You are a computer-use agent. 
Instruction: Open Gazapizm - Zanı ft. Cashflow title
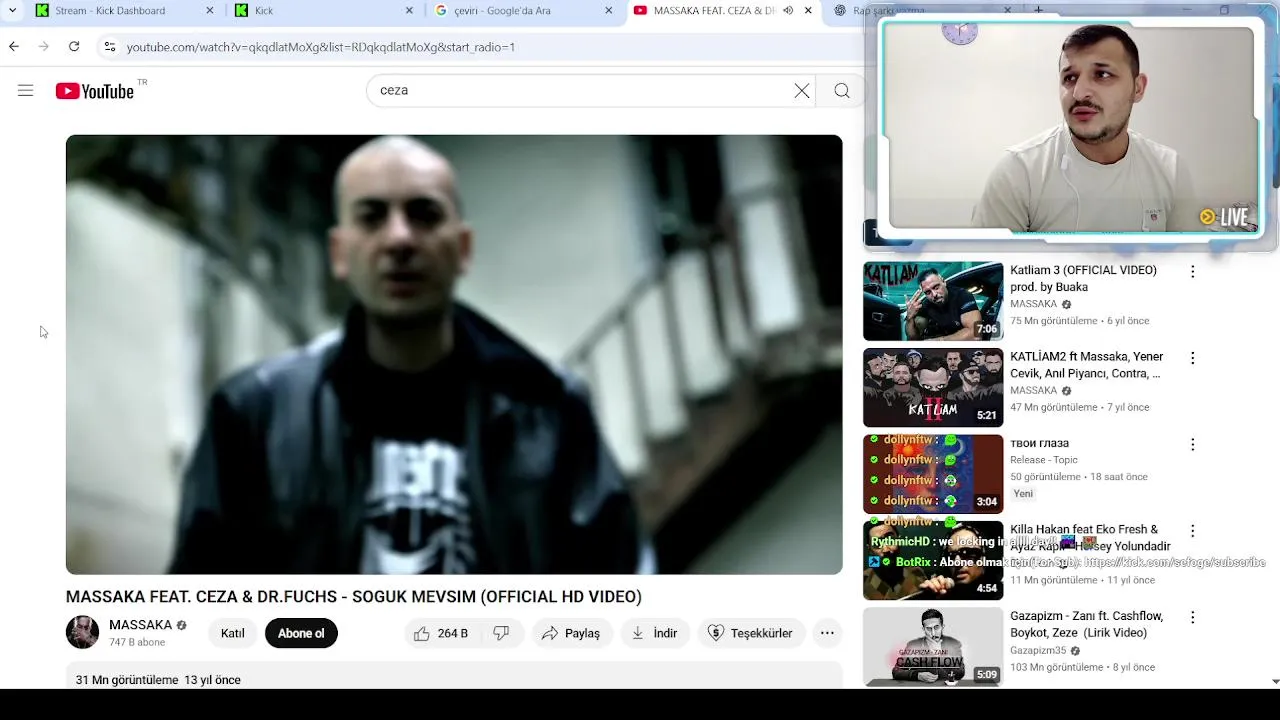[x=1085, y=625]
